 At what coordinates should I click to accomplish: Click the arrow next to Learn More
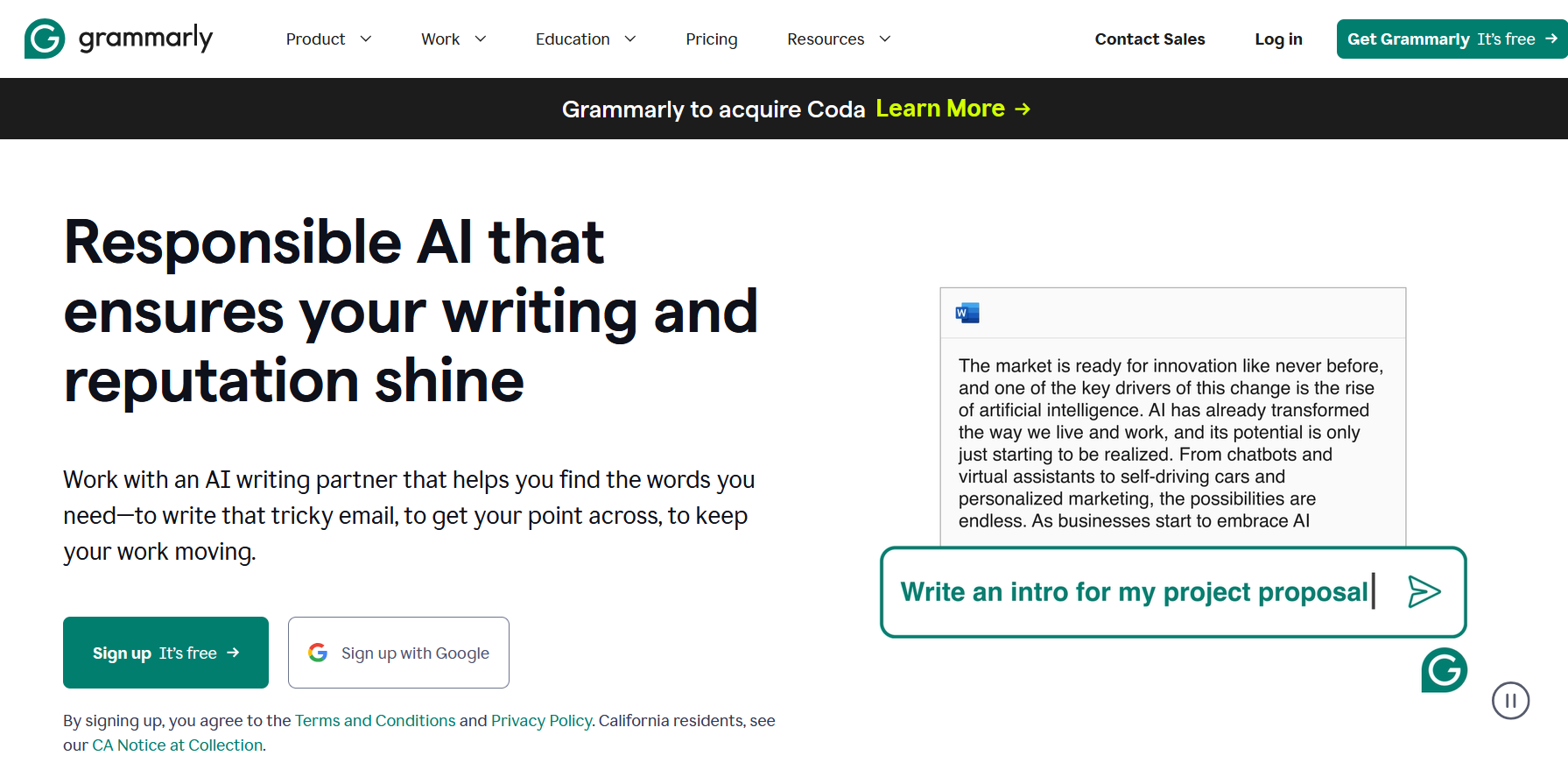click(1023, 109)
